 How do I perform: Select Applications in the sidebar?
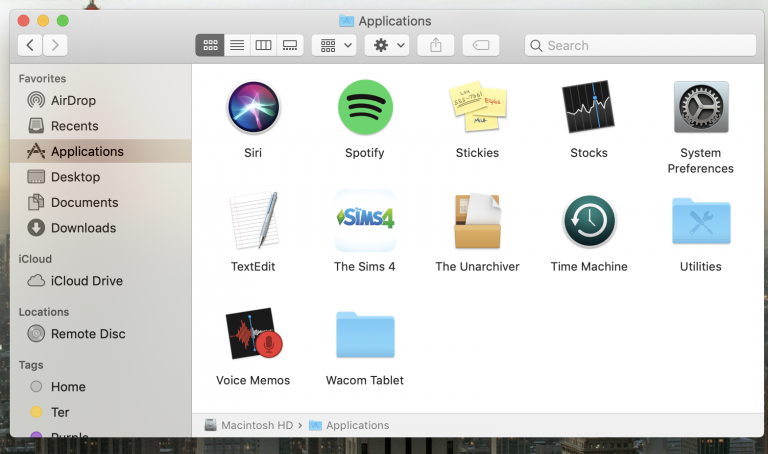[100, 151]
